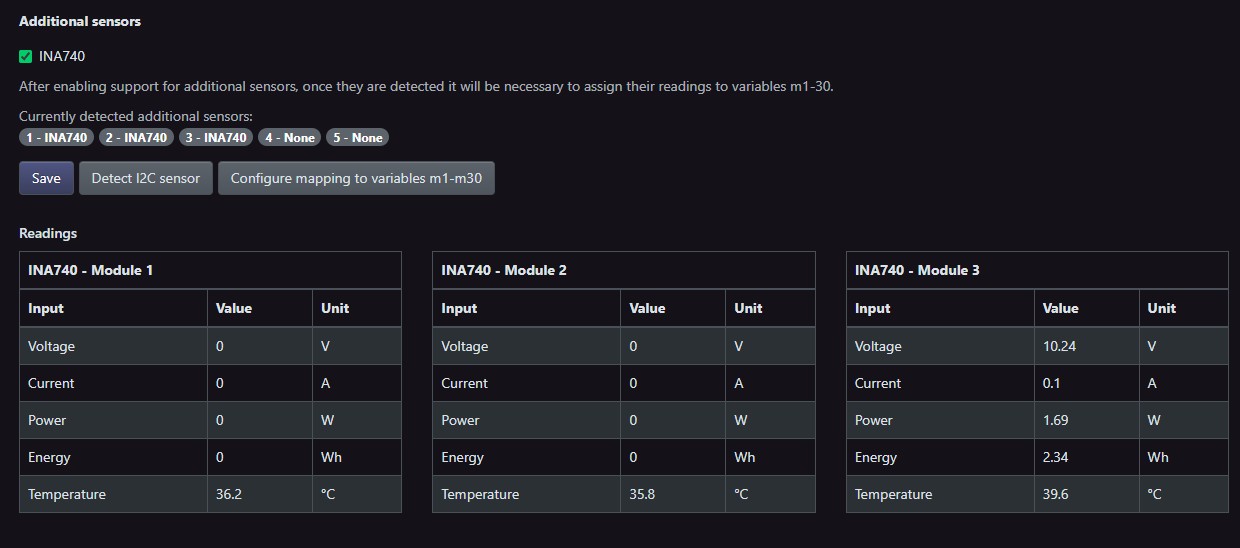Click the INA740 - Module 2 table header

[x=504, y=270]
